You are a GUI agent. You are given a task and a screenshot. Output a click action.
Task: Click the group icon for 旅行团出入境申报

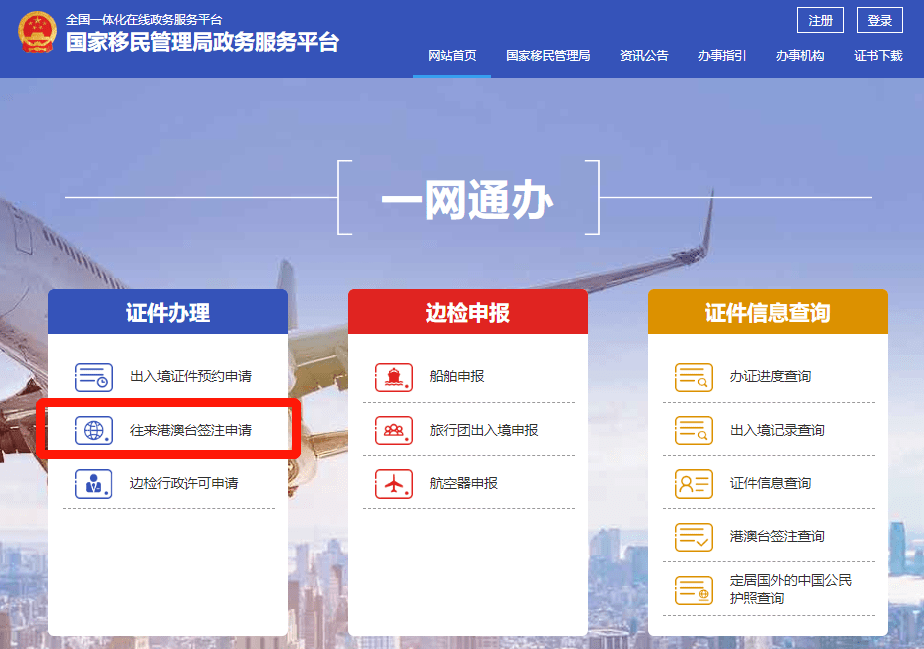pos(394,430)
